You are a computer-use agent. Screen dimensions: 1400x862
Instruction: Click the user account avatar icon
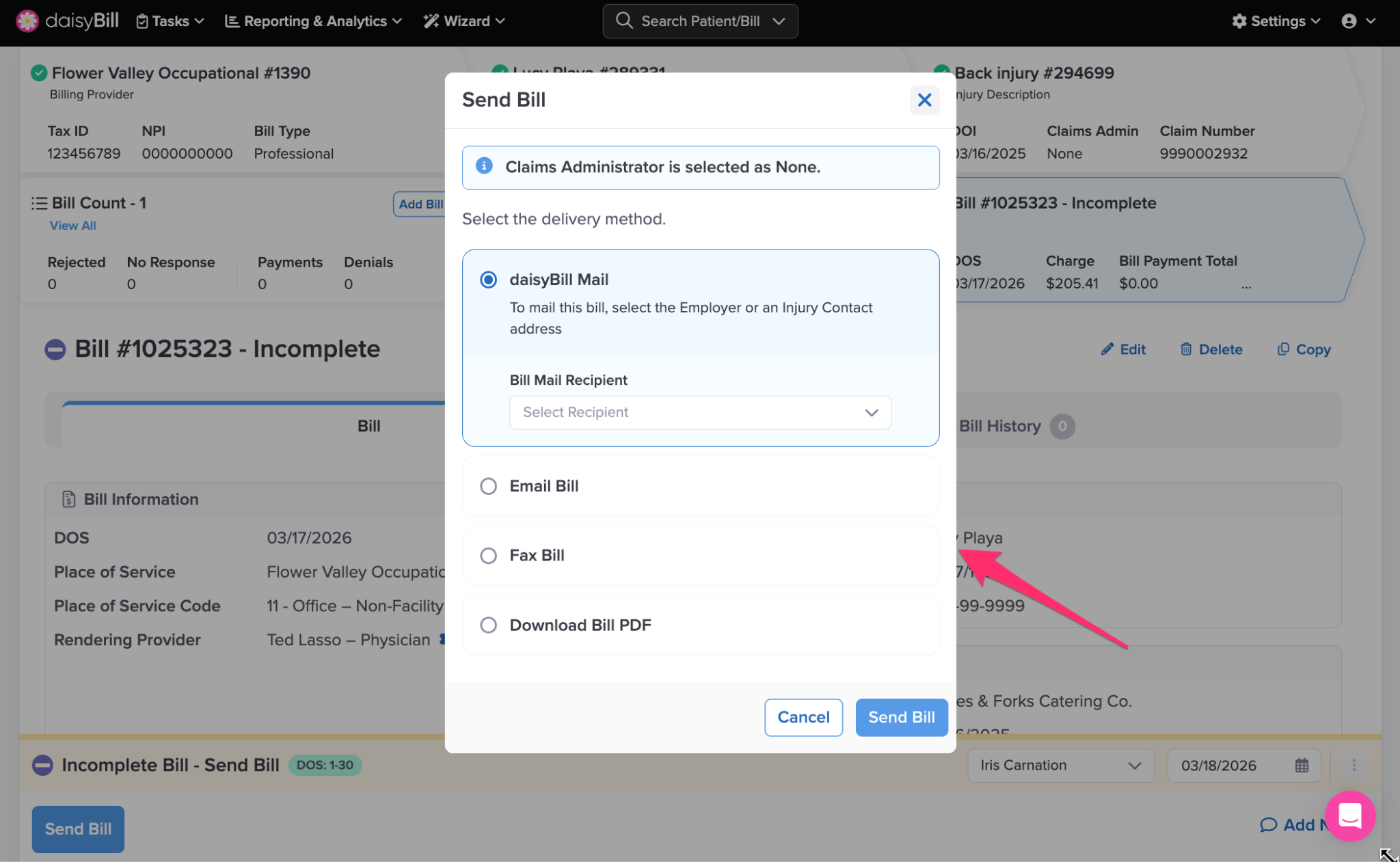tap(1349, 21)
